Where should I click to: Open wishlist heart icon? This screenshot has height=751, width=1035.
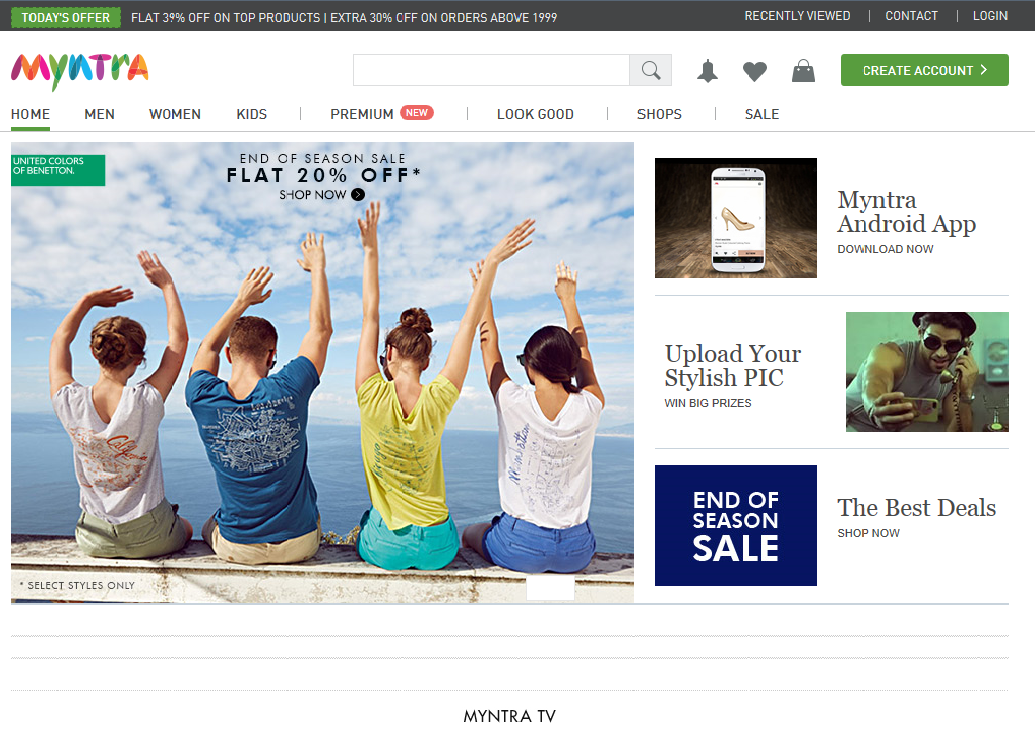pyautogui.click(x=754, y=71)
